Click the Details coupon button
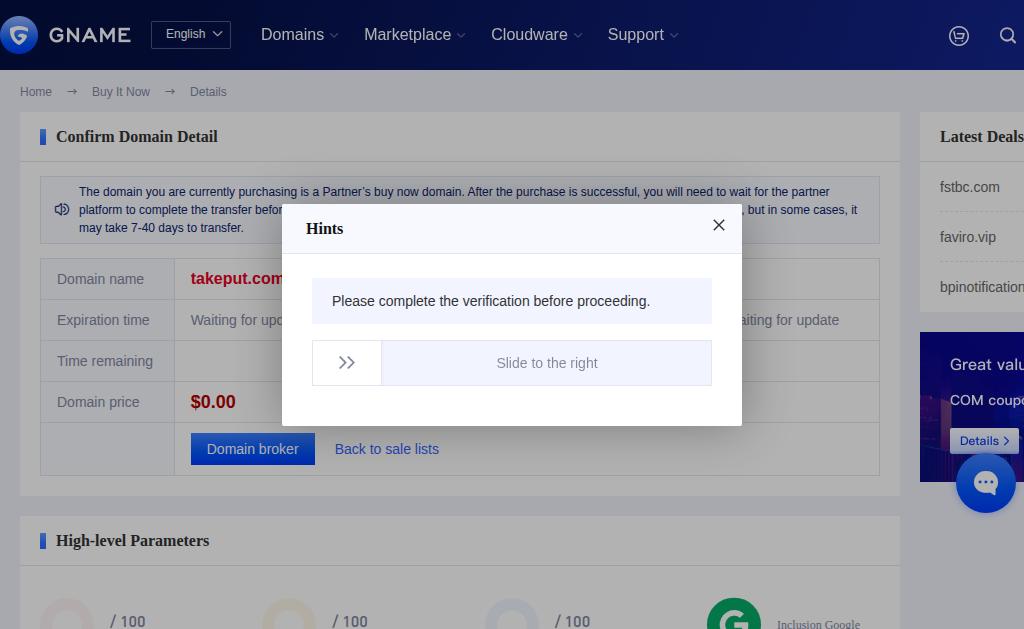 click(x=984, y=441)
